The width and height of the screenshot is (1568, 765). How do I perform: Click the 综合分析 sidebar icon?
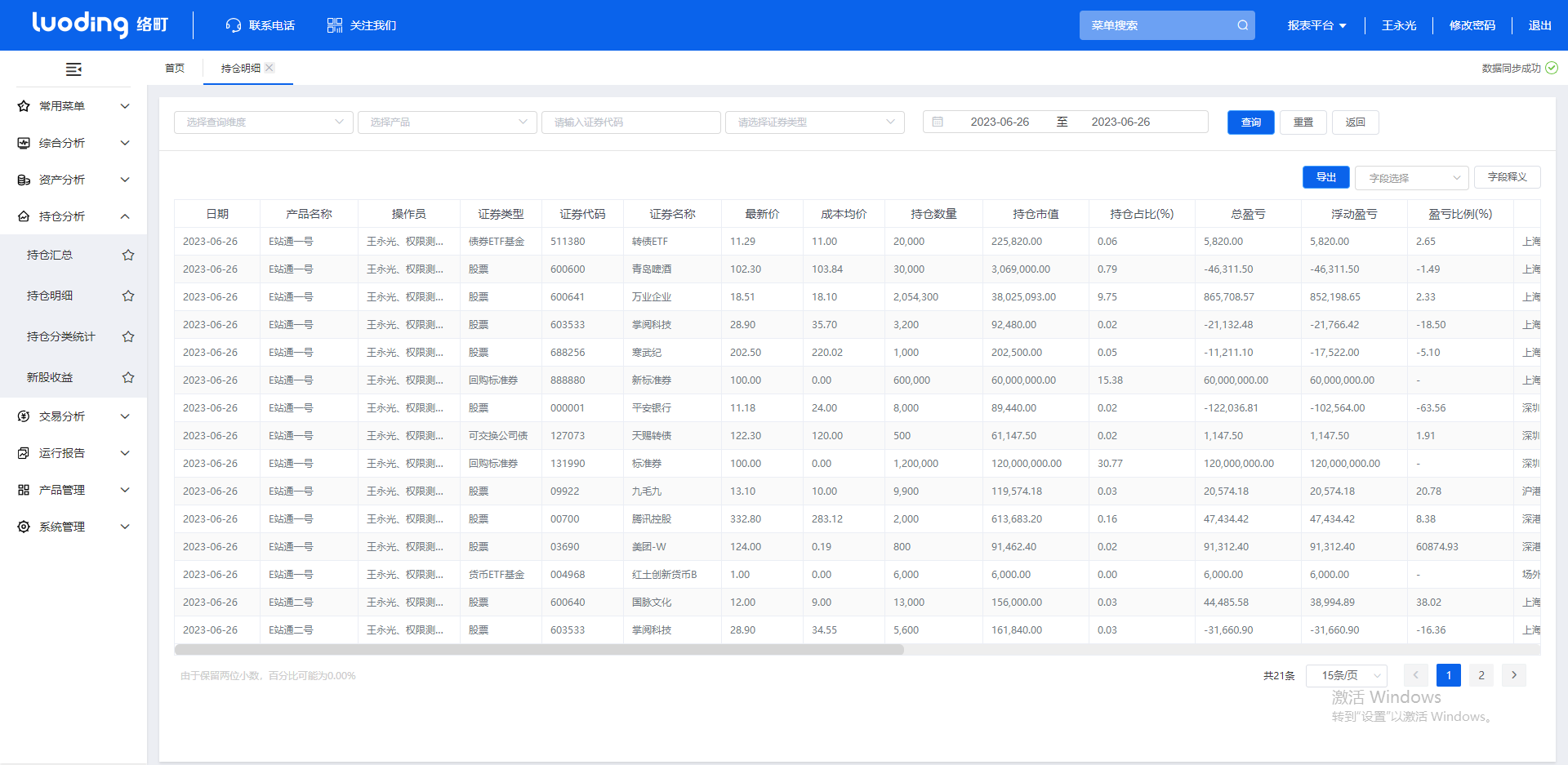click(24, 143)
